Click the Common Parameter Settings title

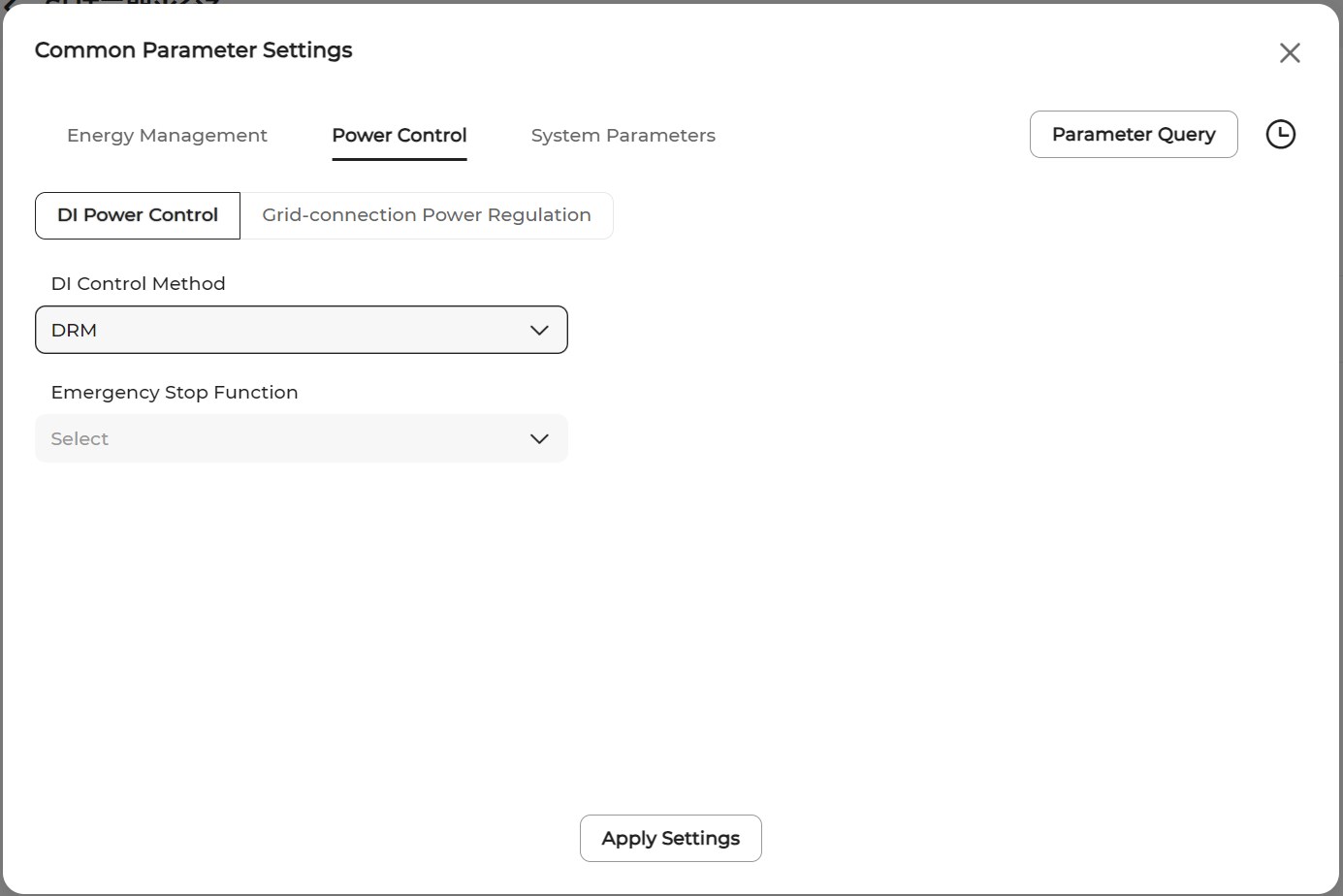pyautogui.click(x=193, y=49)
